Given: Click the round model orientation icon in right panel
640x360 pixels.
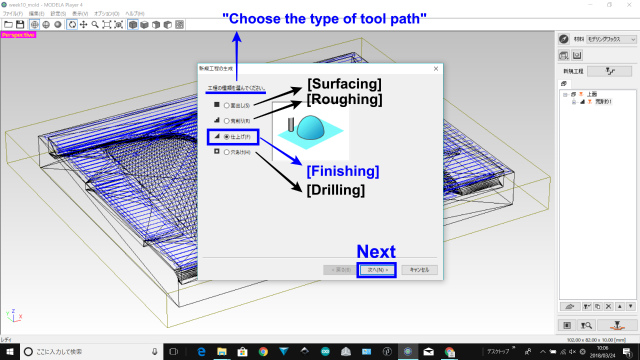Looking at the screenshot, I should click(x=564, y=39).
